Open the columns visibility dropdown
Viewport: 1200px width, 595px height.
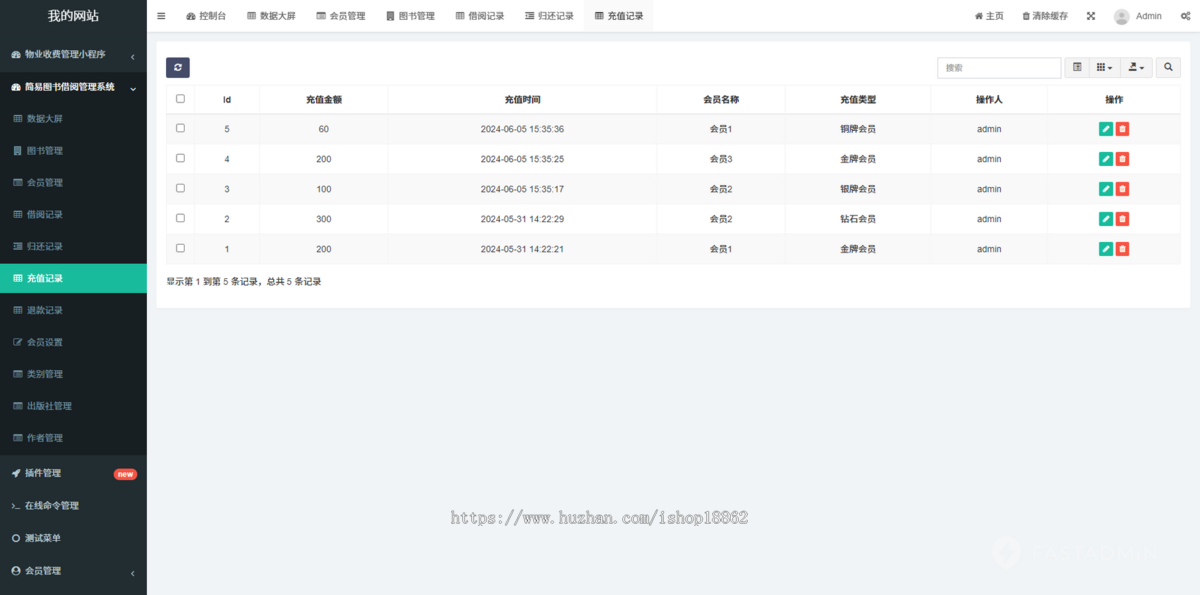coord(1103,67)
